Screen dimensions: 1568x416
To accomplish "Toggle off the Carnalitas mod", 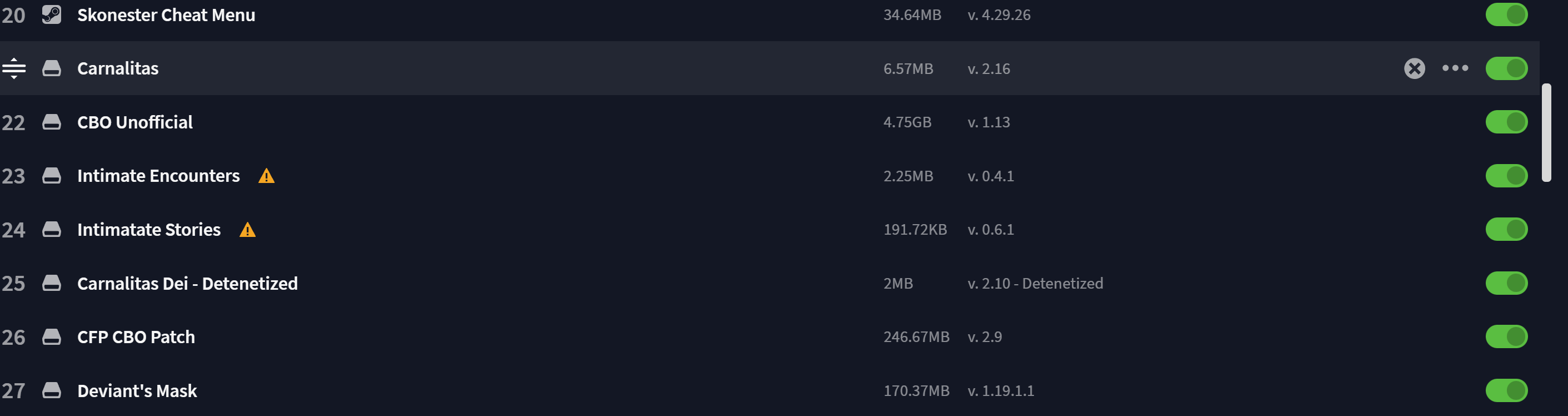I will (1506, 68).
